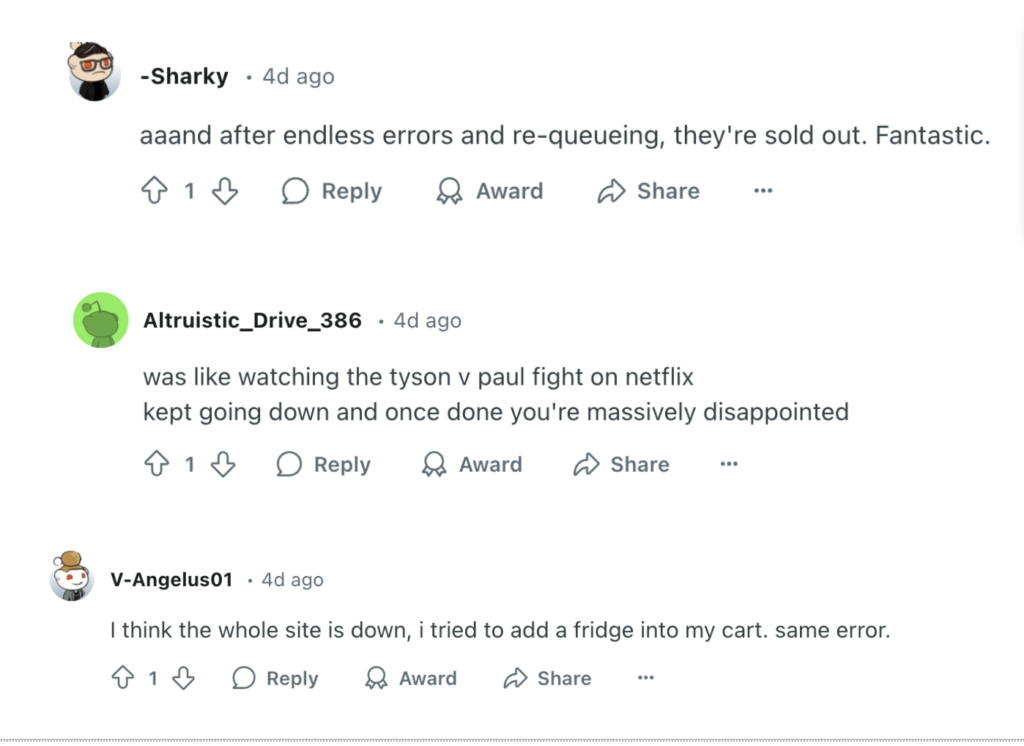Upvote Altruistic_Drive_386's tyson v paul comment

156,464
